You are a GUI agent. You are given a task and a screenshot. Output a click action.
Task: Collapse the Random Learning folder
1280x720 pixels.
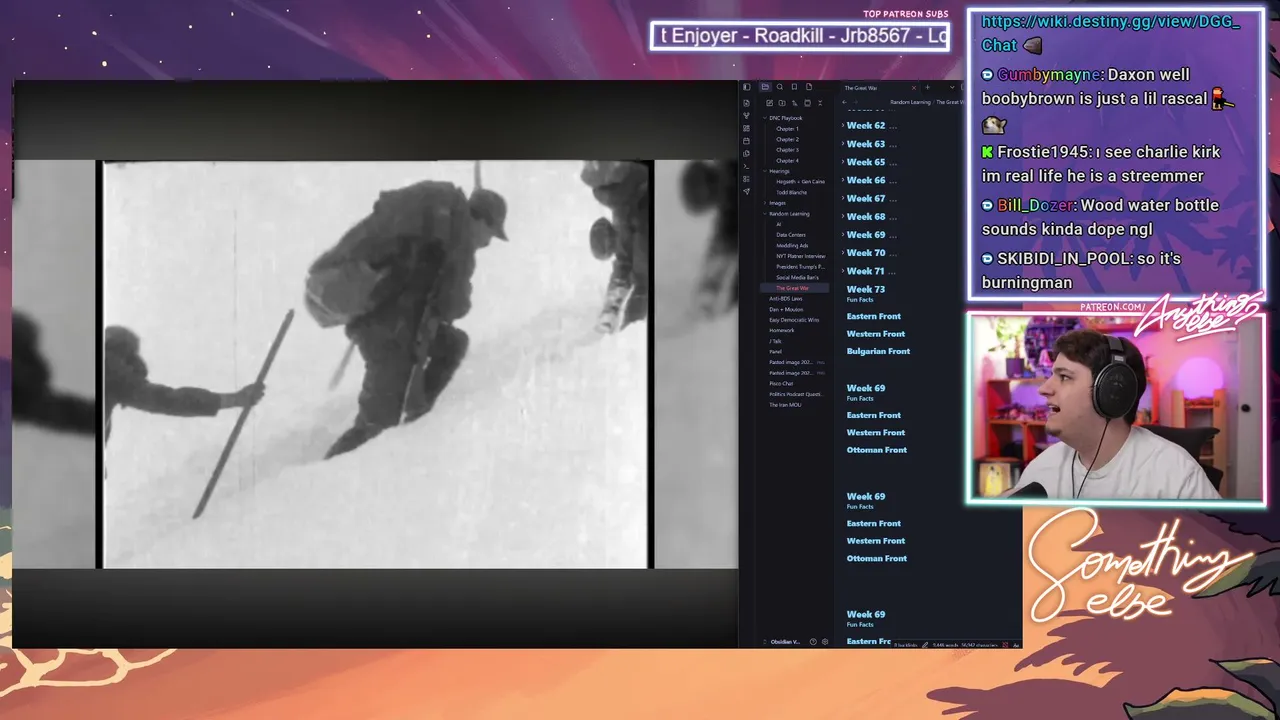click(x=789, y=214)
